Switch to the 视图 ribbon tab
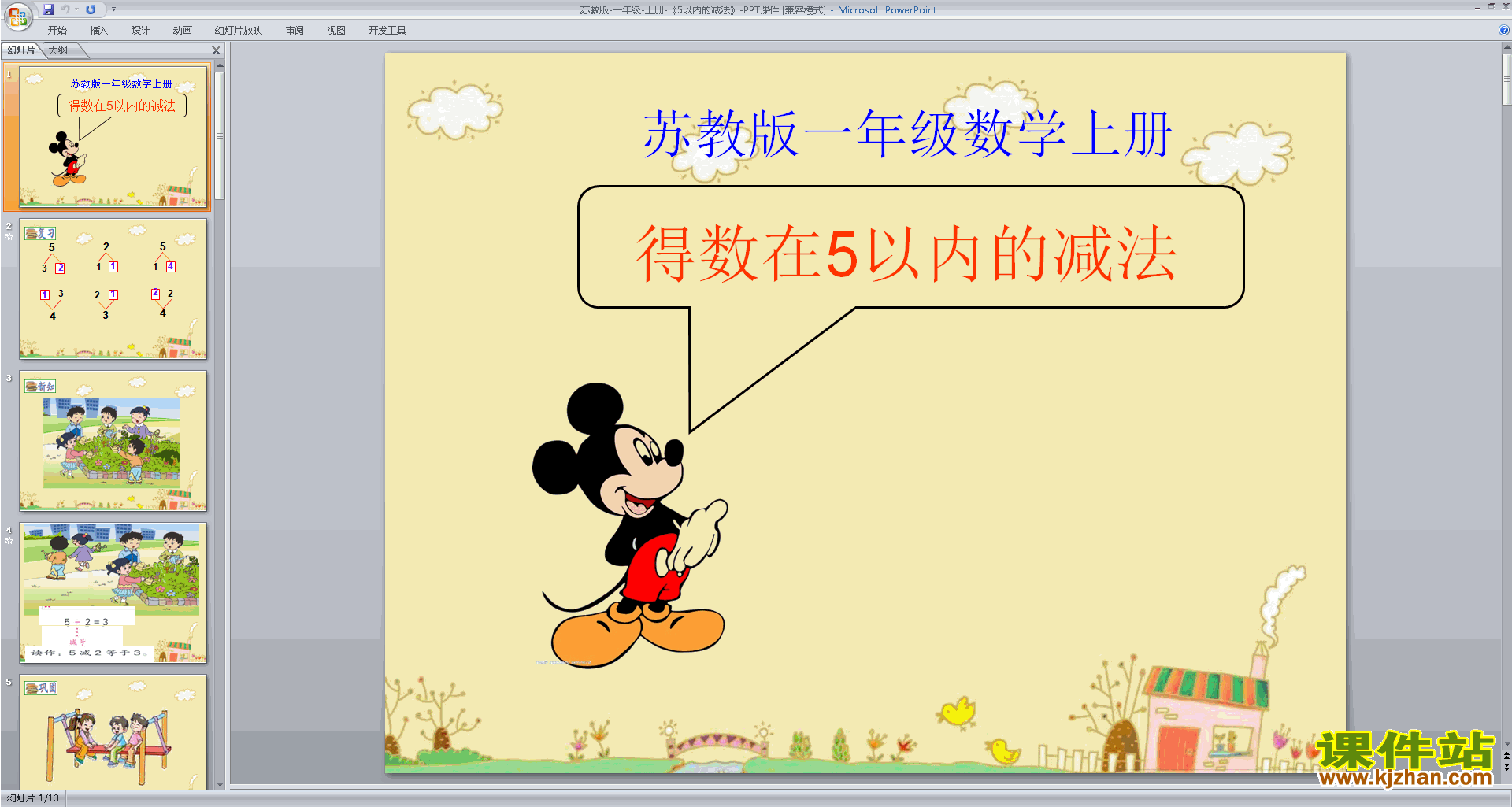This screenshot has width=1512, height=807. (x=335, y=31)
